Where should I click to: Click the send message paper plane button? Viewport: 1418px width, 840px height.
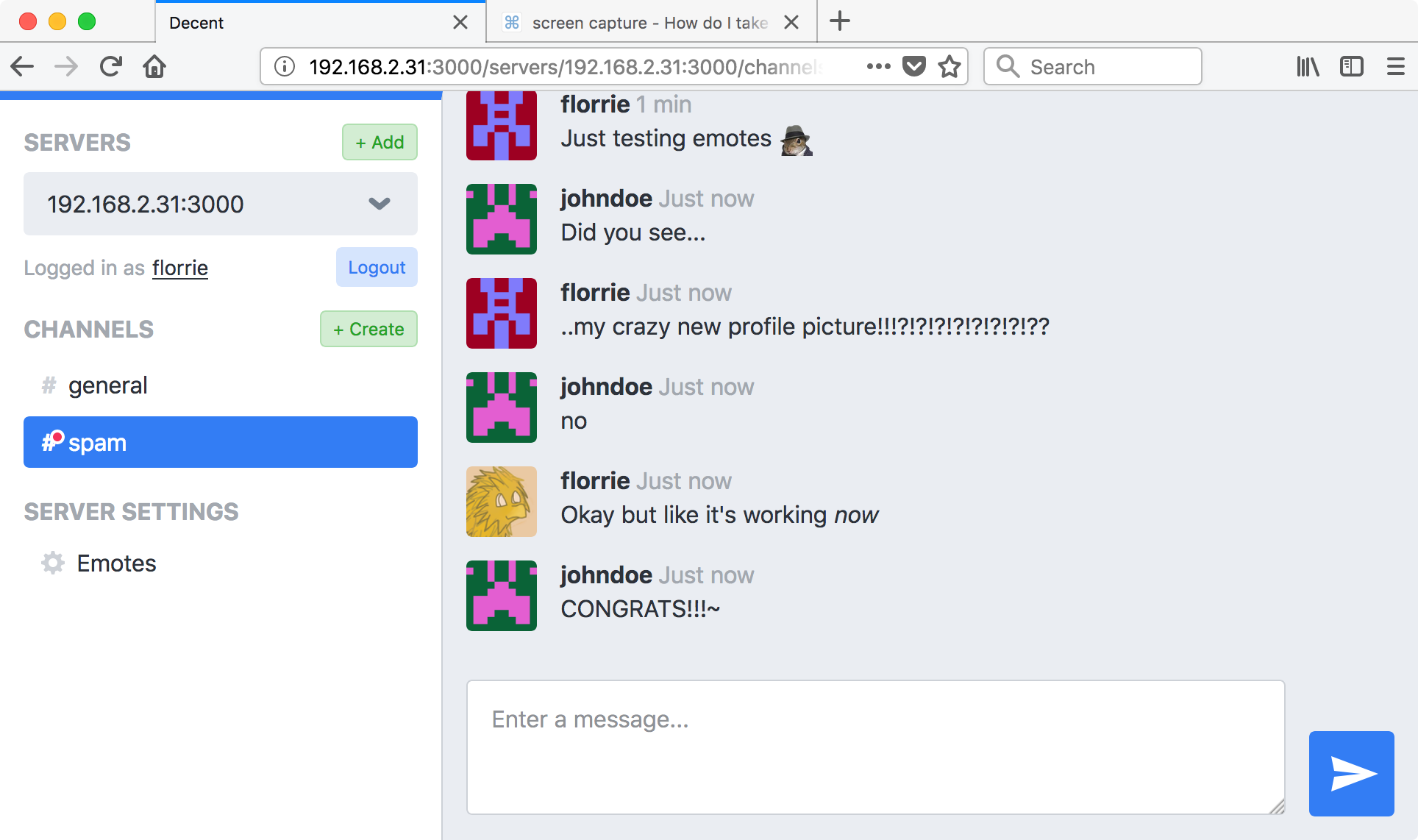pyautogui.click(x=1351, y=773)
